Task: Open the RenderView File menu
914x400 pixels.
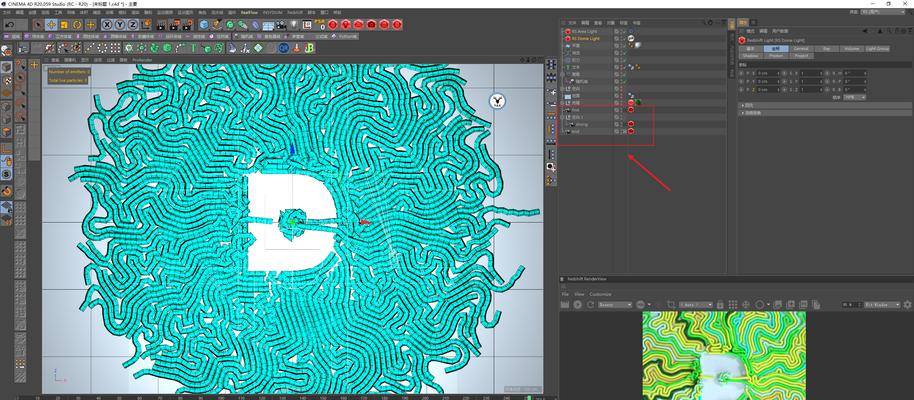Action: click(565, 294)
